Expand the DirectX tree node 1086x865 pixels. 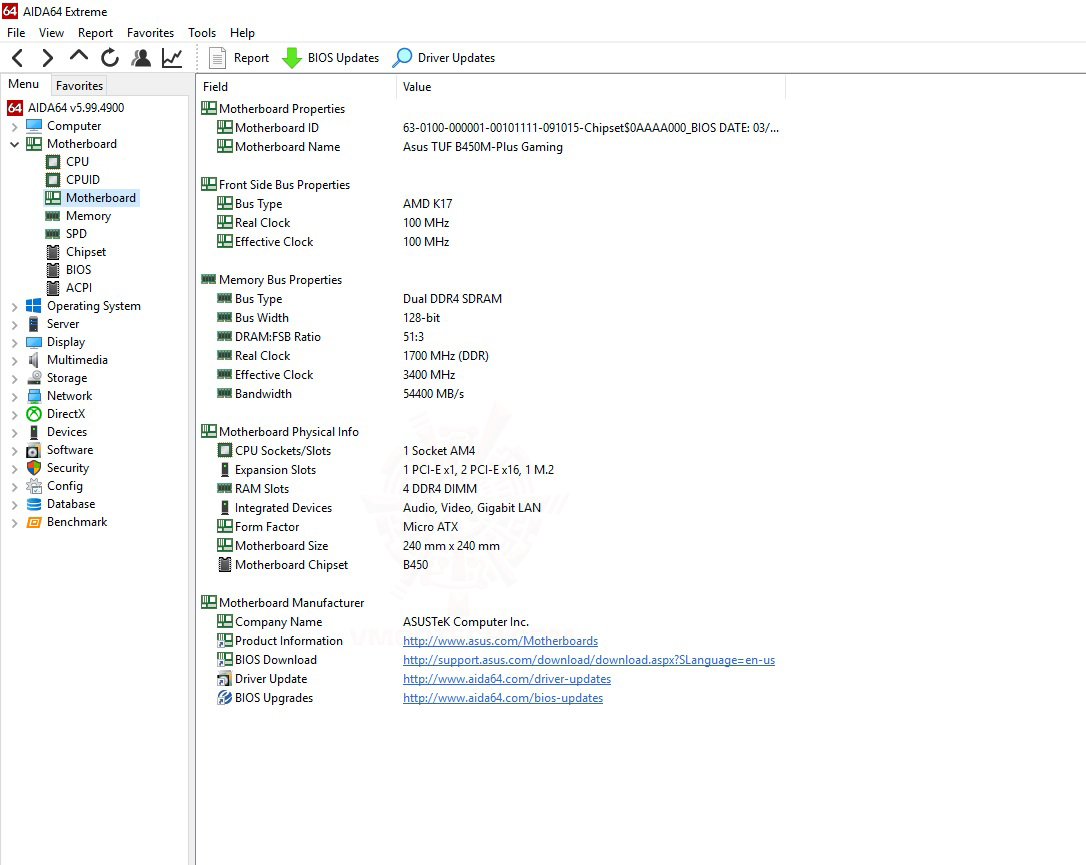tap(15, 415)
